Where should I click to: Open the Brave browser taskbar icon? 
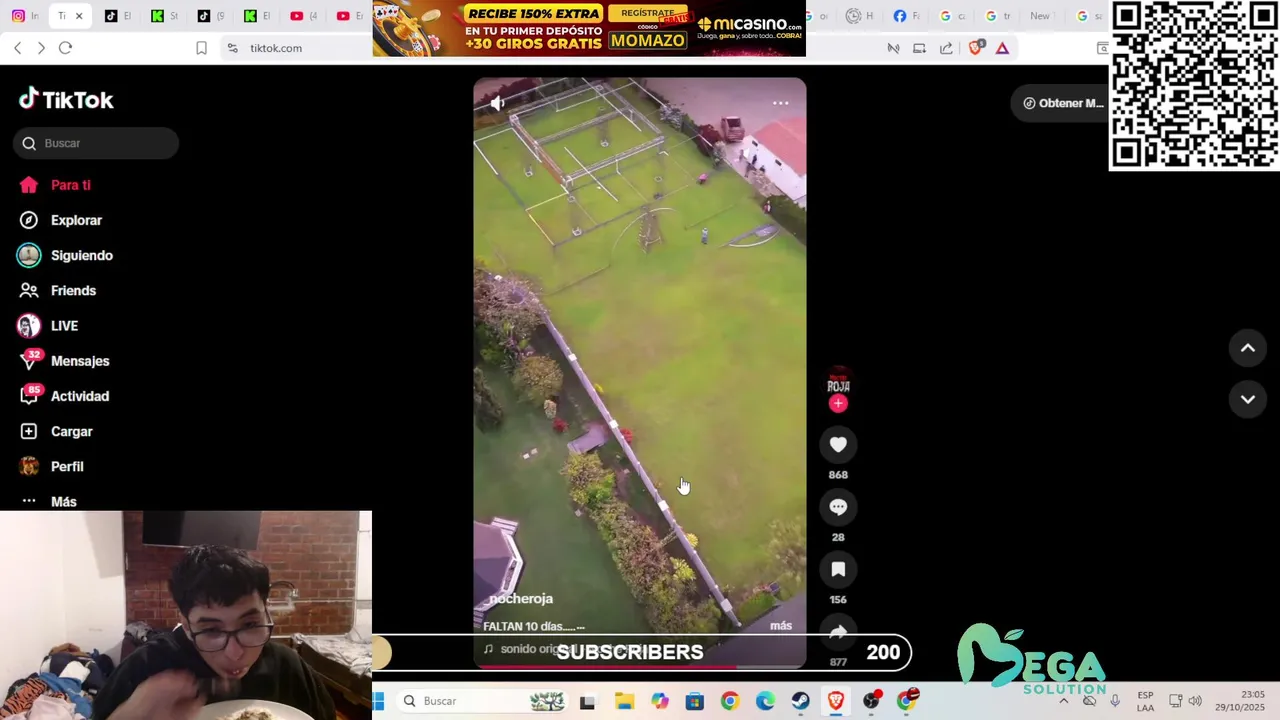835,702
